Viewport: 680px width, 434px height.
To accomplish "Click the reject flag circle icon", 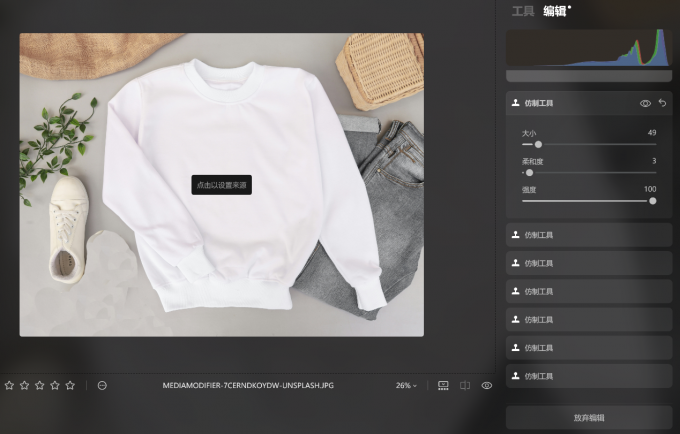I will 102,385.
